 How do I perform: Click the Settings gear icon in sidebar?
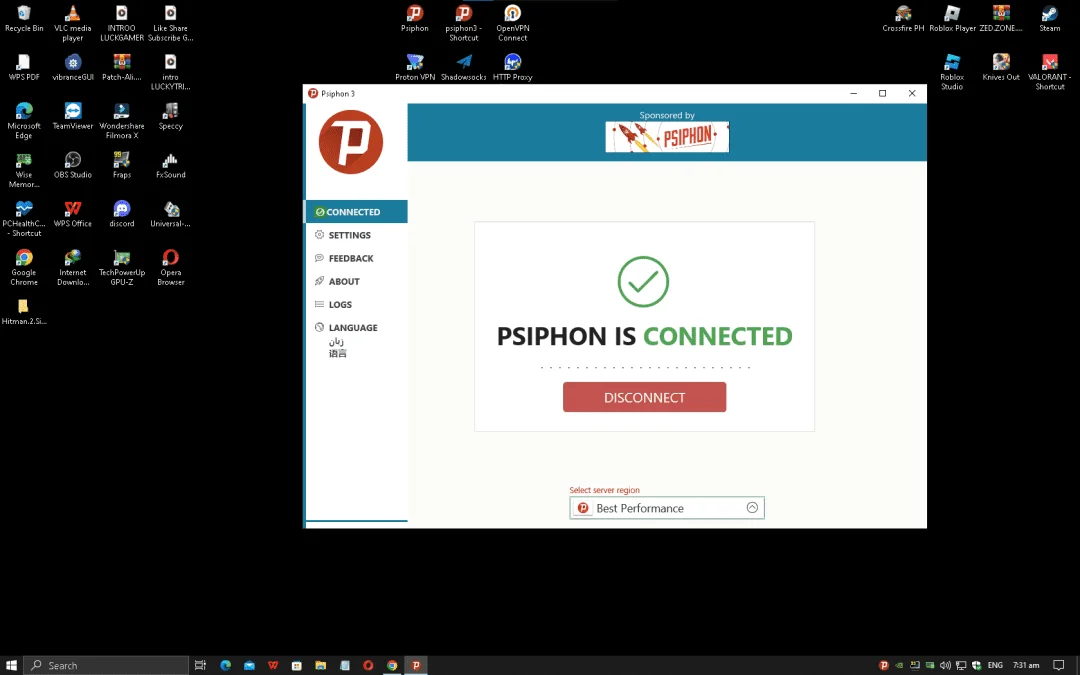pyautogui.click(x=319, y=235)
